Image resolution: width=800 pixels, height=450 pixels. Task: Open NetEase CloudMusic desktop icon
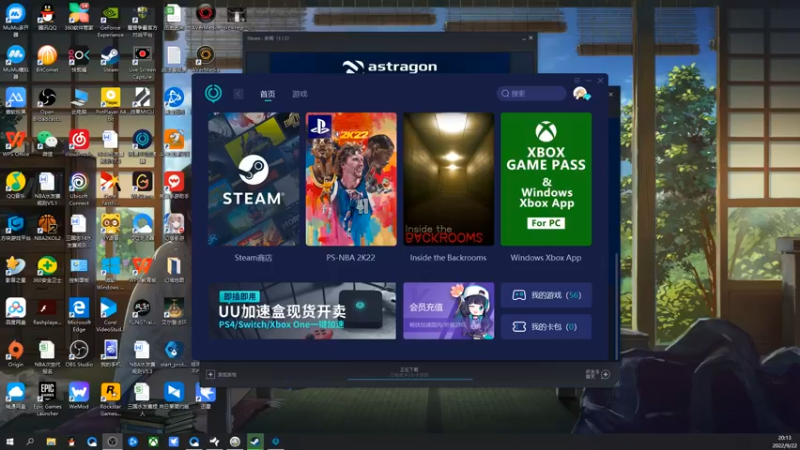tap(79, 143)
